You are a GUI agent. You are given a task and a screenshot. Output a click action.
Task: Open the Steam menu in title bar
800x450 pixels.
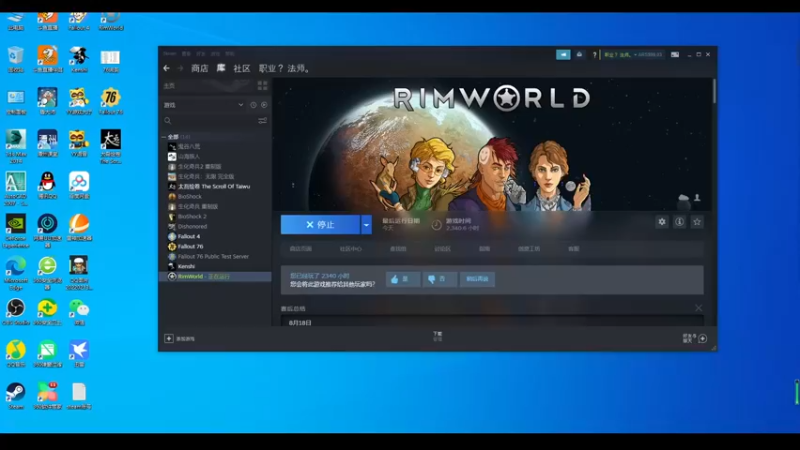(x=169, y=54)
